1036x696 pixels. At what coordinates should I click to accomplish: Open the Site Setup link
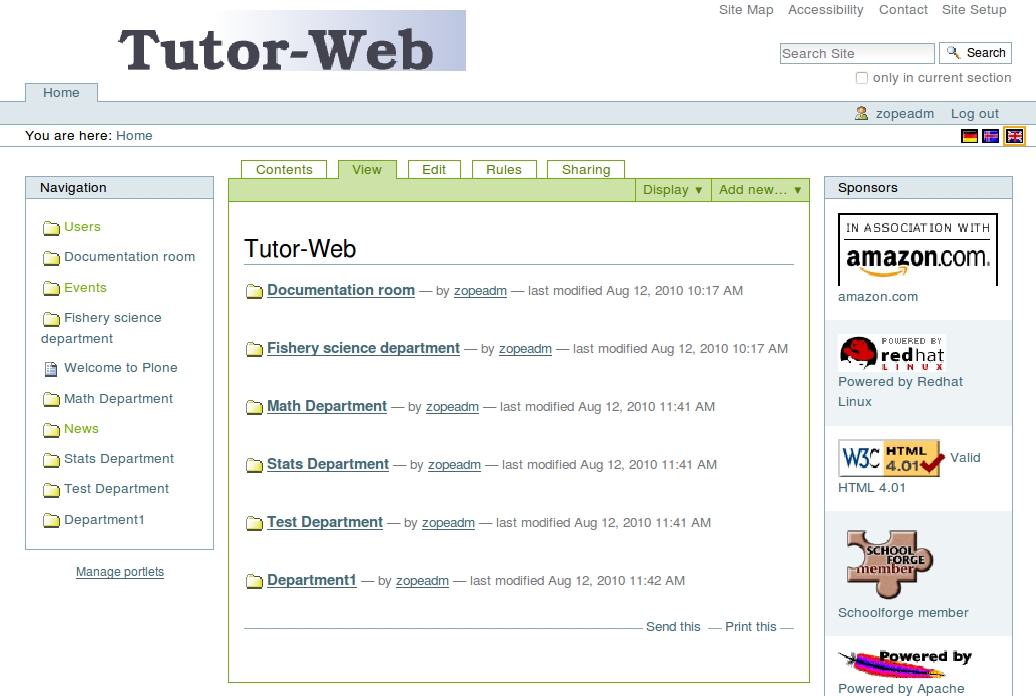(x=974, y=10)
